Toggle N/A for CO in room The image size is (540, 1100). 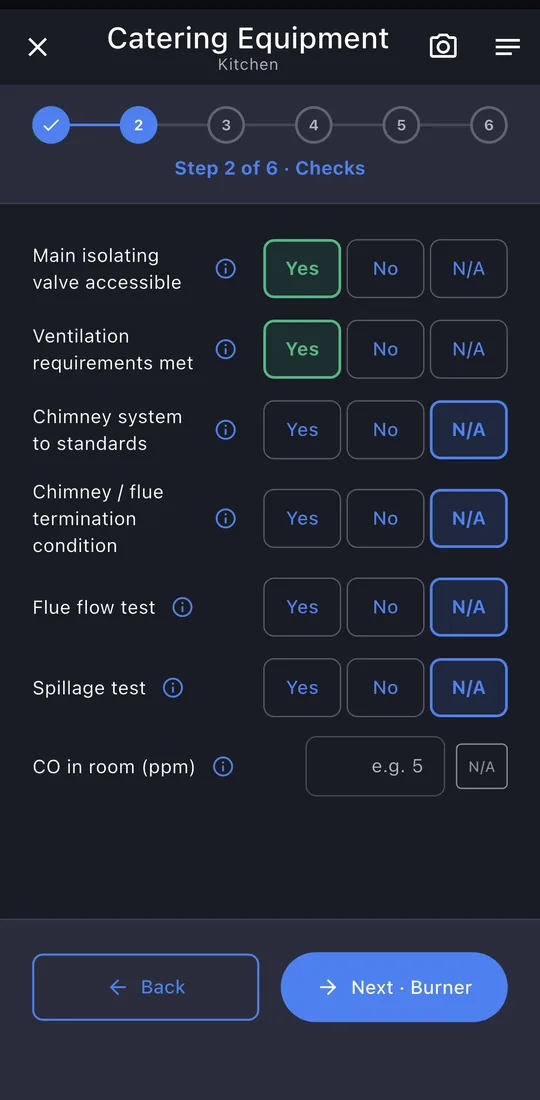tap(482, 767)
